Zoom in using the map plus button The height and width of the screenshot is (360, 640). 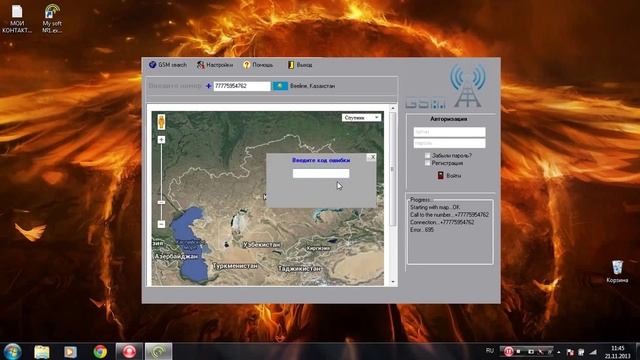[x=161, y=140]
